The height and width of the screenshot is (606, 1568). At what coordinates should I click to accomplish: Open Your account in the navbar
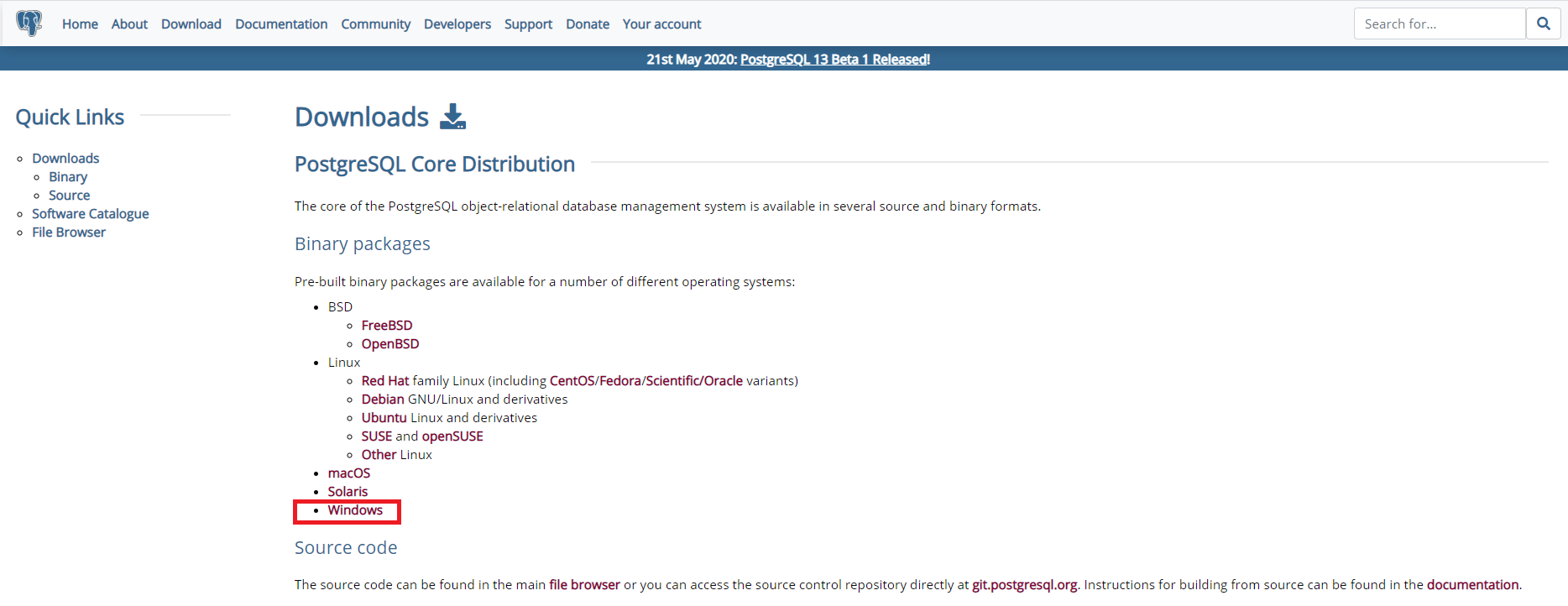661,24
